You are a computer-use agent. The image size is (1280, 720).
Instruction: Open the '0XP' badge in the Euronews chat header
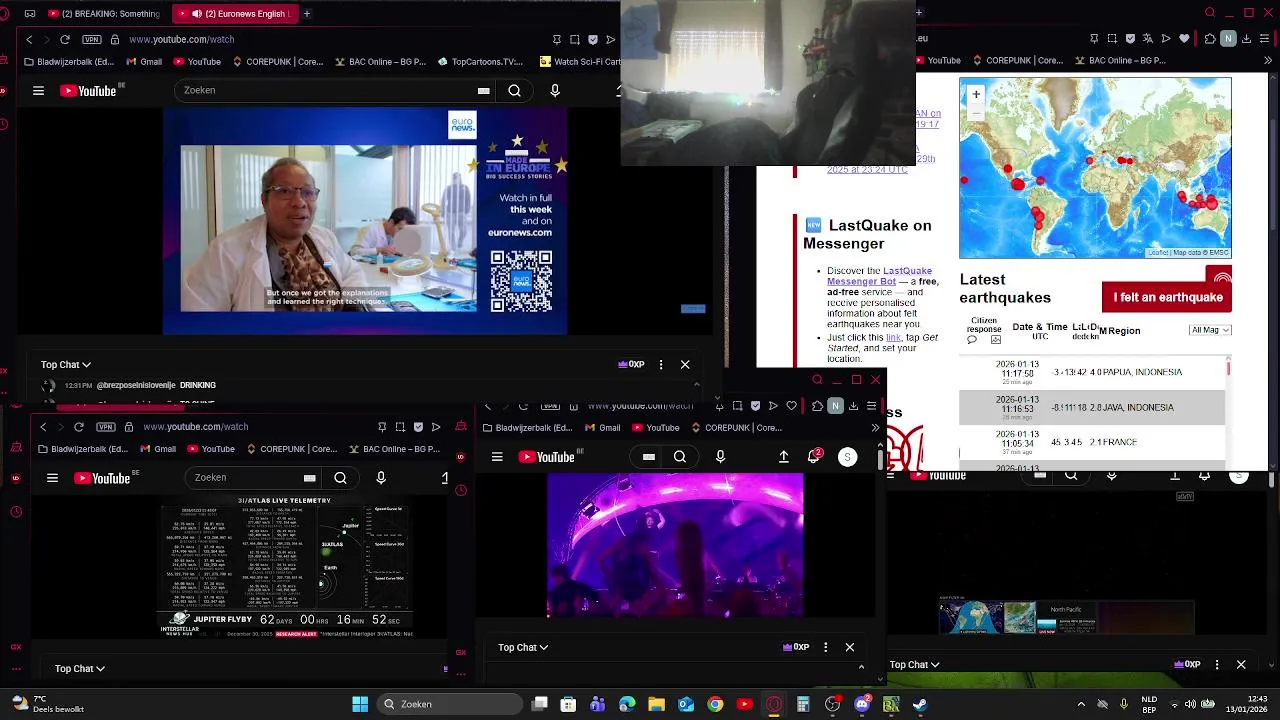click(631, 364)
